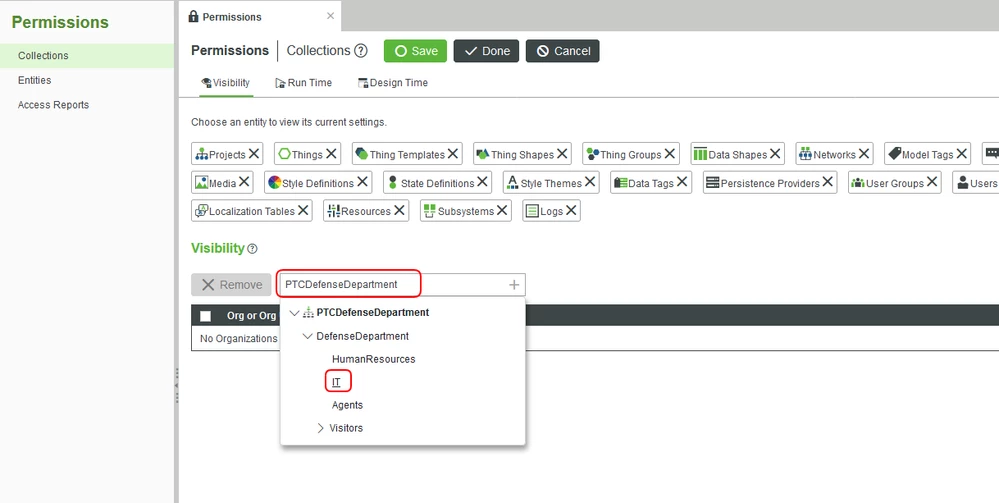Remove Projects chip with its X
Image resolution: width=999 pixels, height=503 pixels.
254,154
